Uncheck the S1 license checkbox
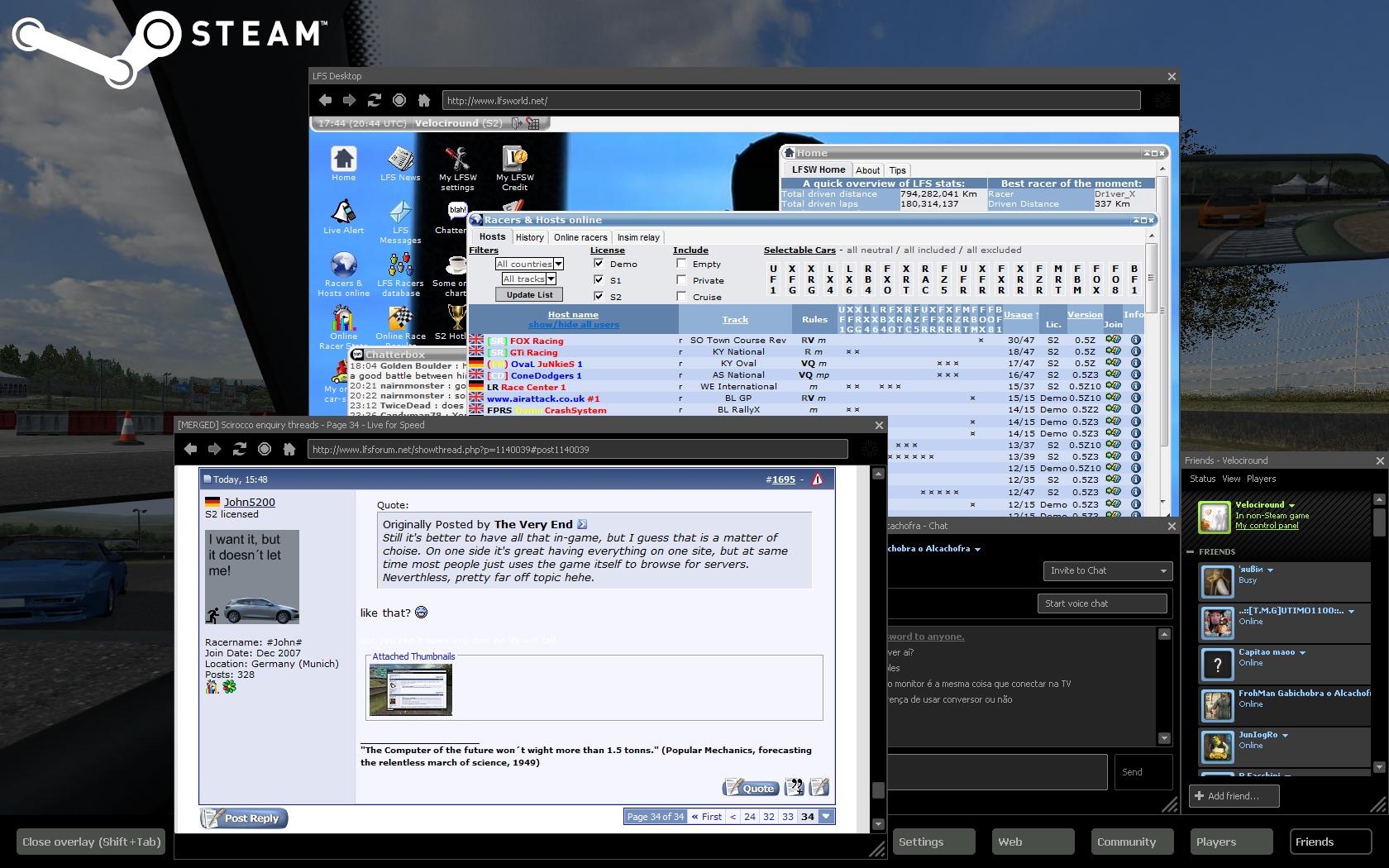 click(599, 279)
